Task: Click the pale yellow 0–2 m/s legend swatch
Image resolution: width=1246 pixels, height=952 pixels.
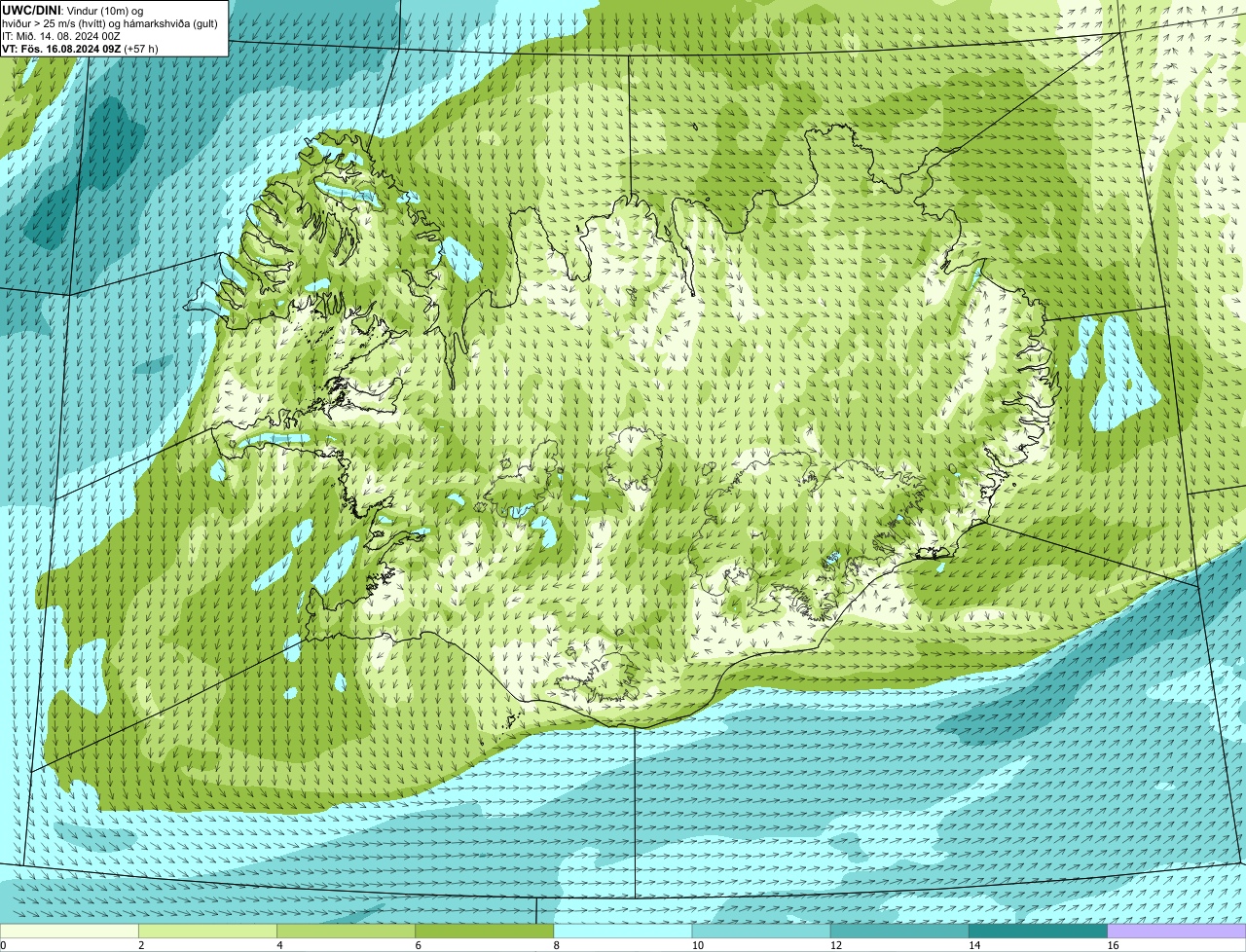Action: tap(69, 932)
